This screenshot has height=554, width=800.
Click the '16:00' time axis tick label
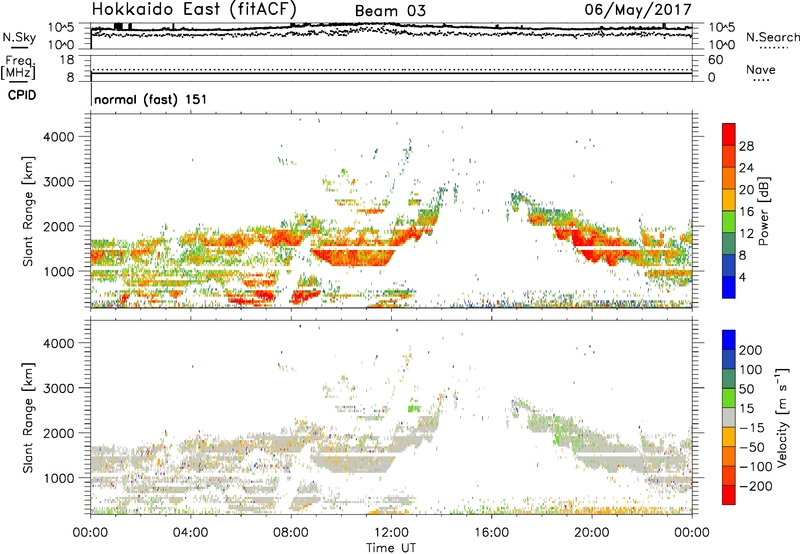491,533
